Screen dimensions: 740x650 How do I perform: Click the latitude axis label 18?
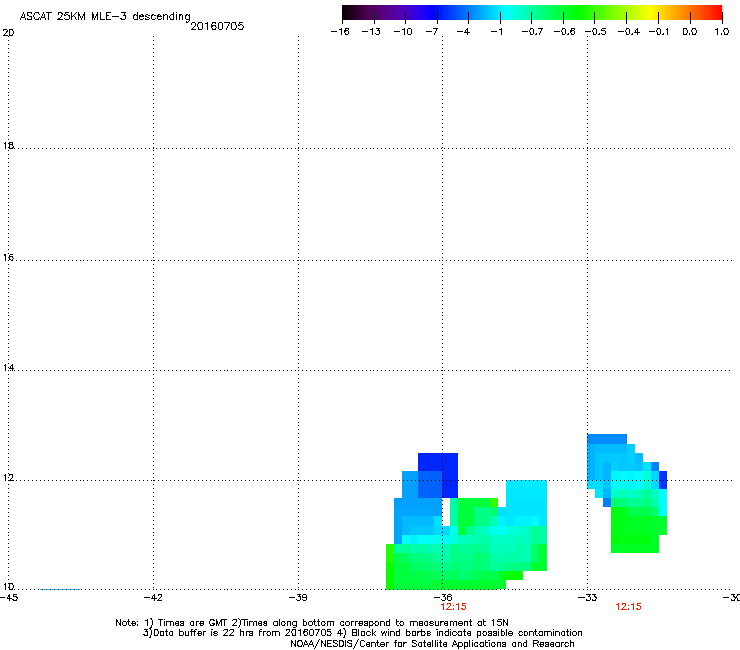8,145
